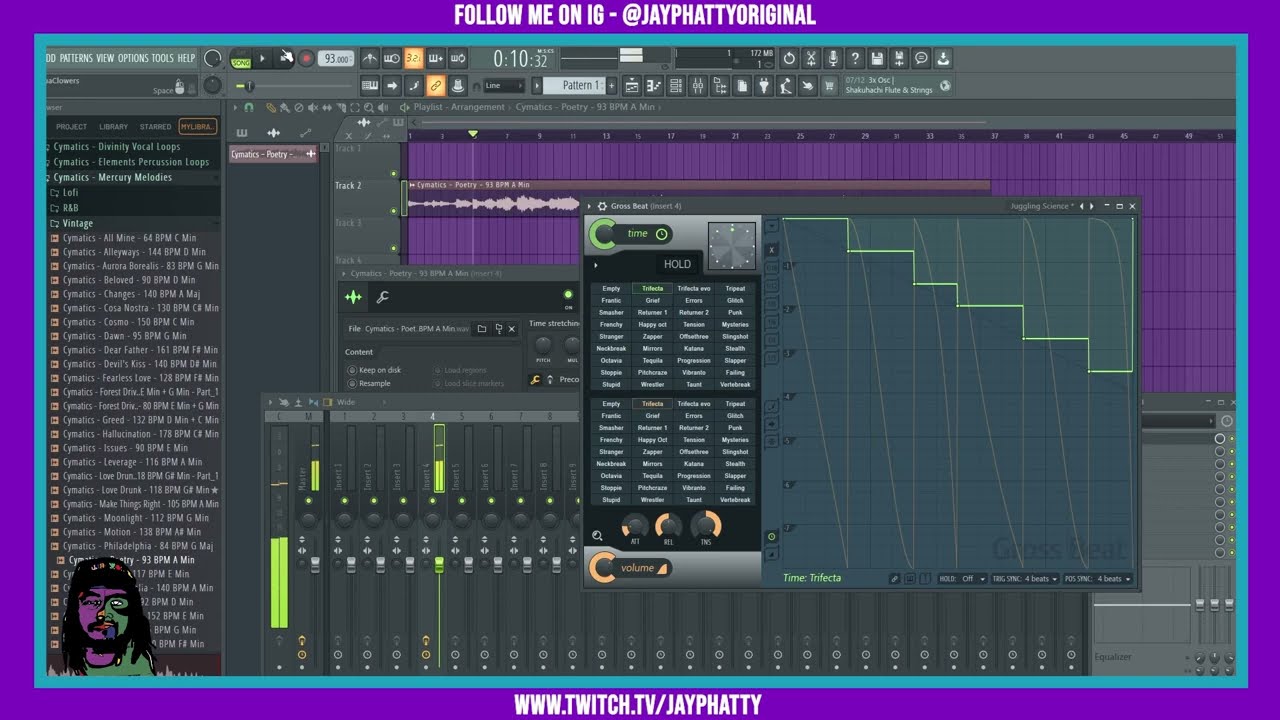Image resolution: width=1280 pixels, height=720 pixels.
Task: Click the Play button in transport
Action: tap(263, 59)
